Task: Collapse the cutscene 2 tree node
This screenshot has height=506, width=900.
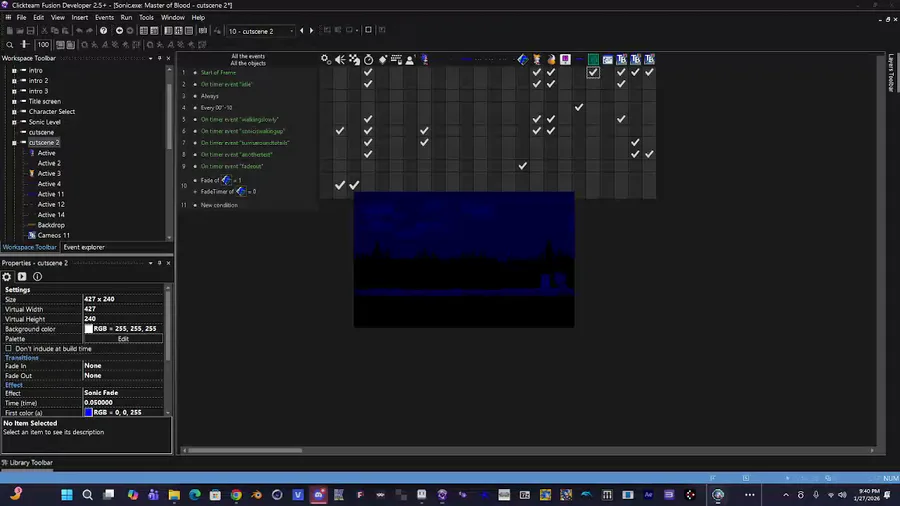Action: [14, 143]
